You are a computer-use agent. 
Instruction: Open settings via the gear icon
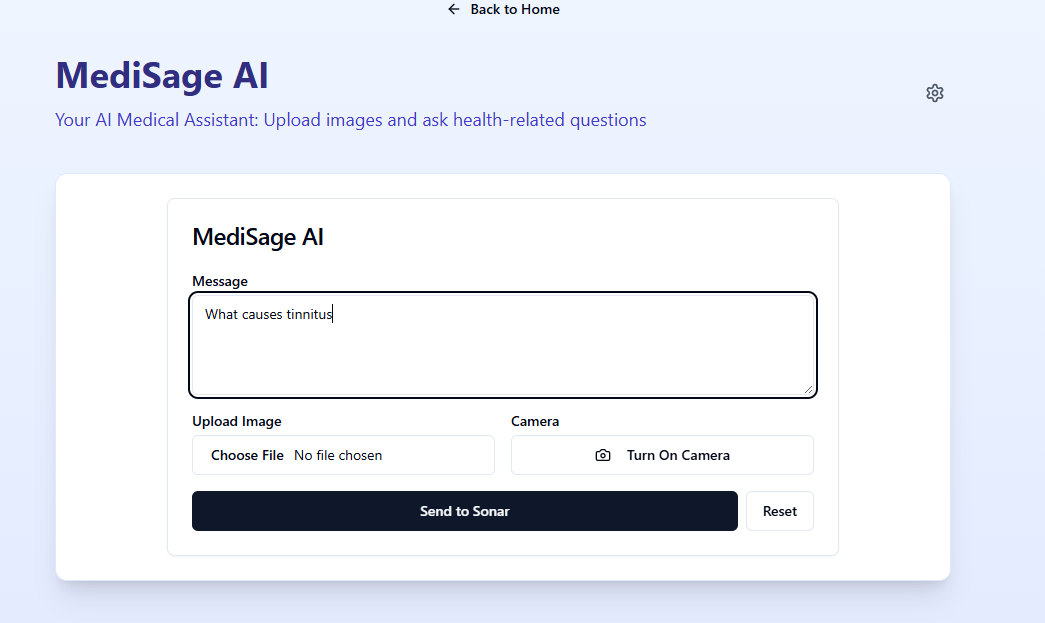[934, 93]
